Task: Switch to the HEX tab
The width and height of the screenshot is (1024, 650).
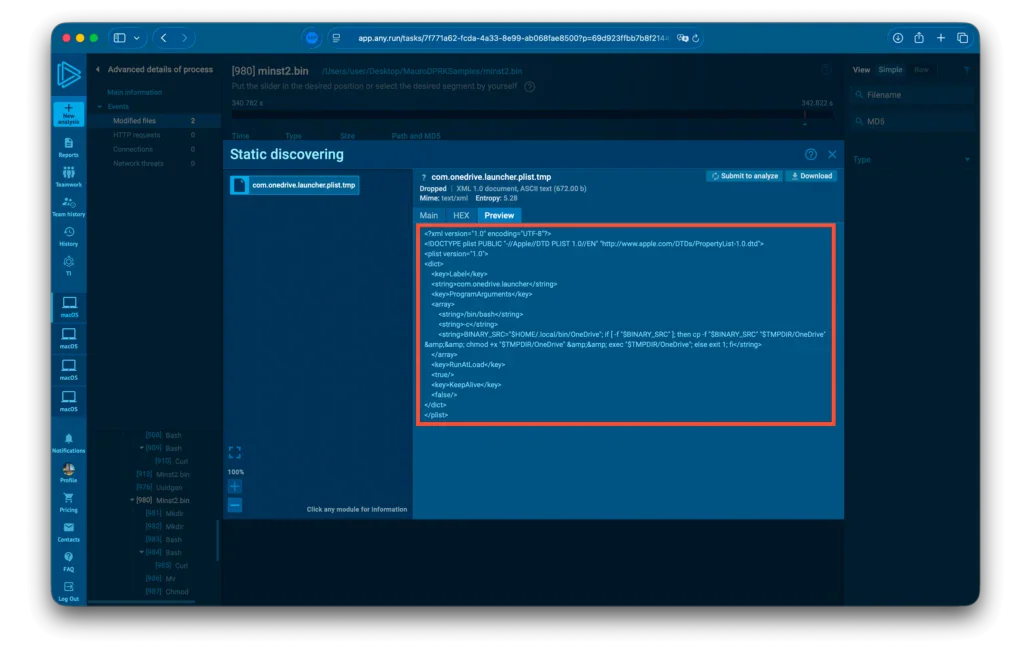Action: click(460, 215)
